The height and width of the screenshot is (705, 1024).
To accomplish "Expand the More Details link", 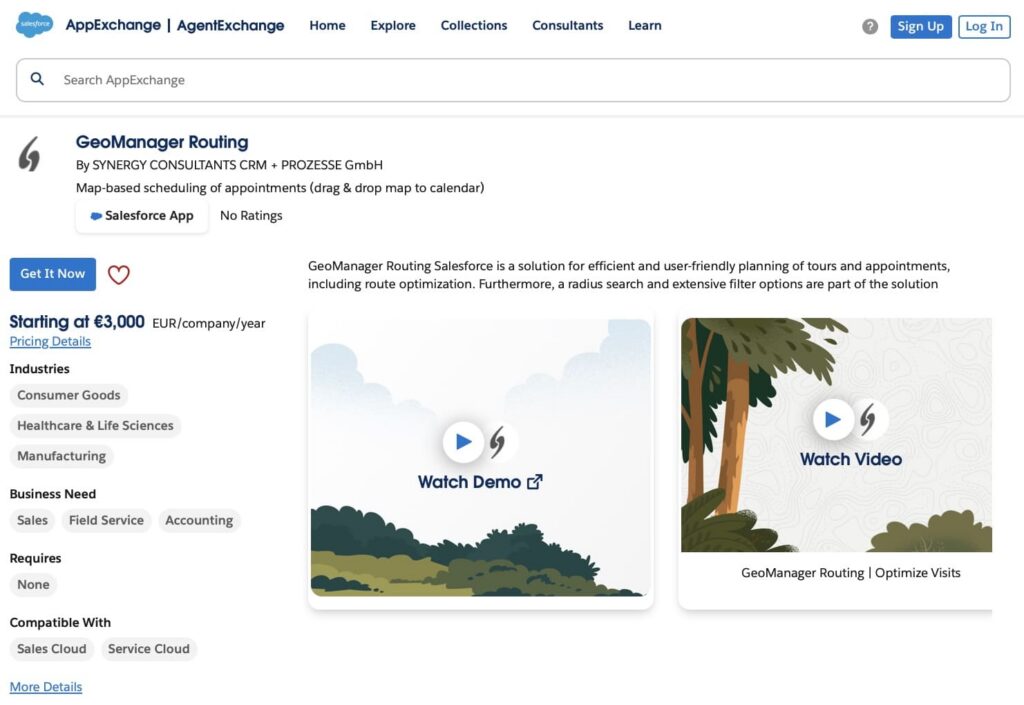I will 46,687.
